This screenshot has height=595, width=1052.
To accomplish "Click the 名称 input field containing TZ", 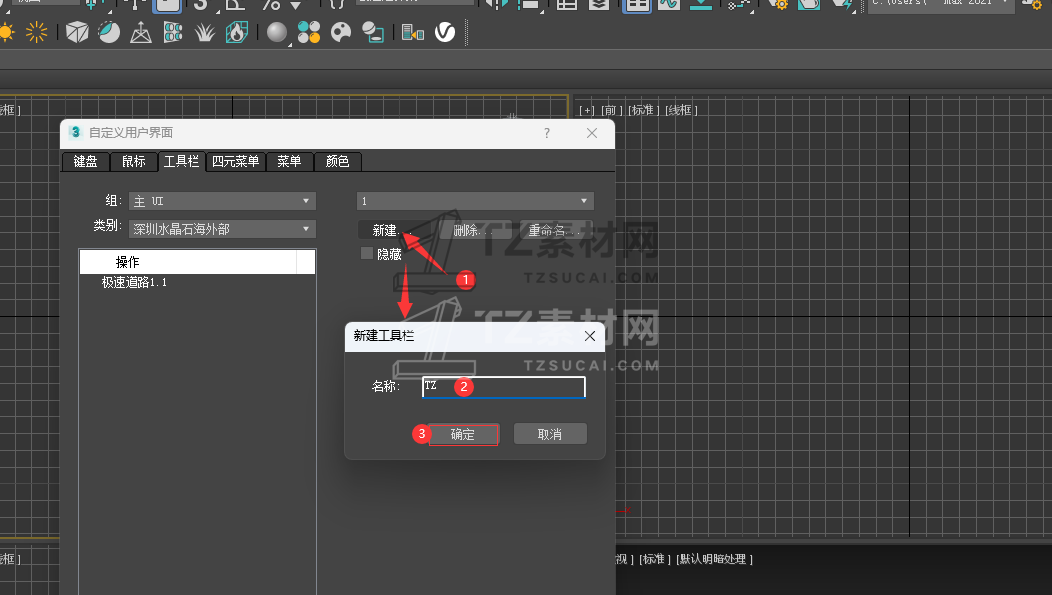I will (504, 387).
